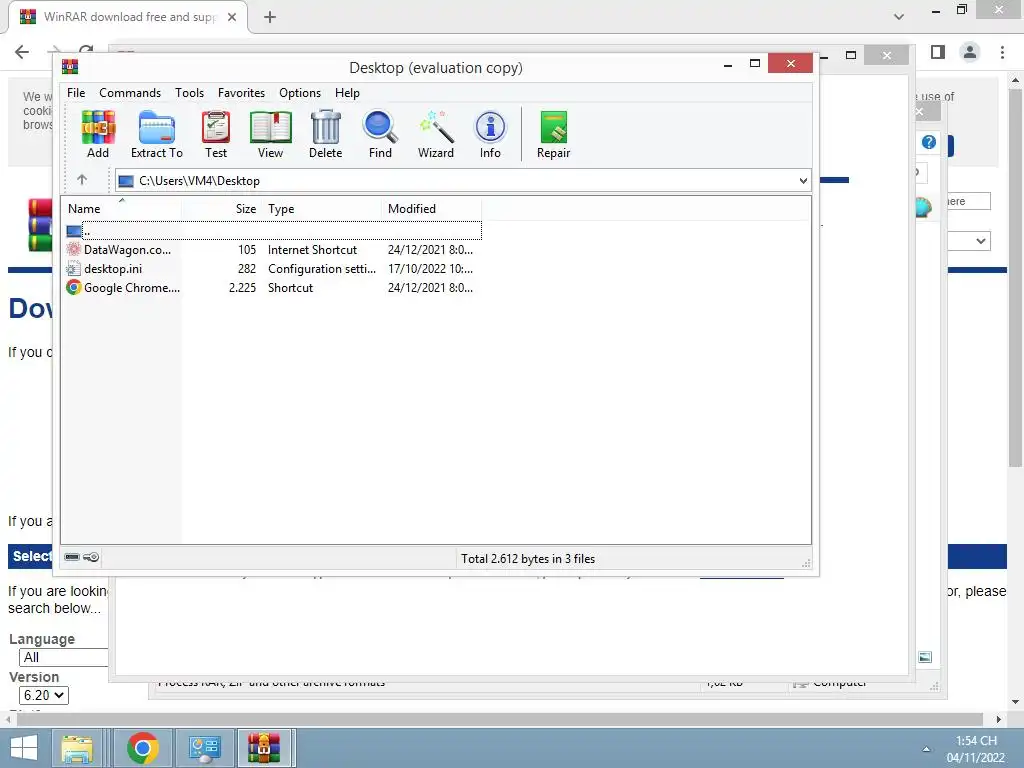Toggle Chrome side panel icon
This screenshot has height=768, width=1024.
coord(938,52)
